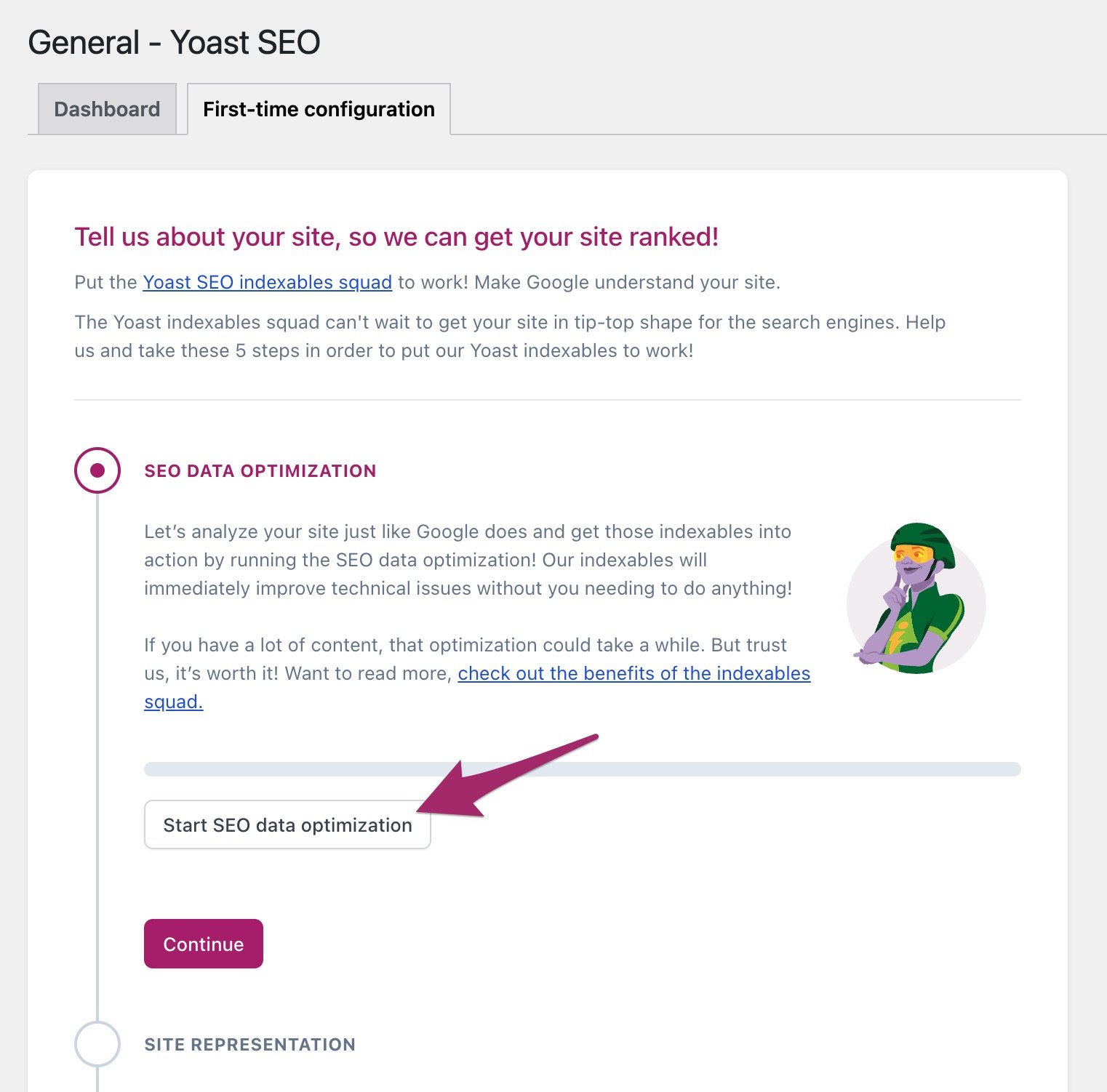Open the First-time configuration tab
Viewport: 1107px width, 1092px height.
(318, 109)
